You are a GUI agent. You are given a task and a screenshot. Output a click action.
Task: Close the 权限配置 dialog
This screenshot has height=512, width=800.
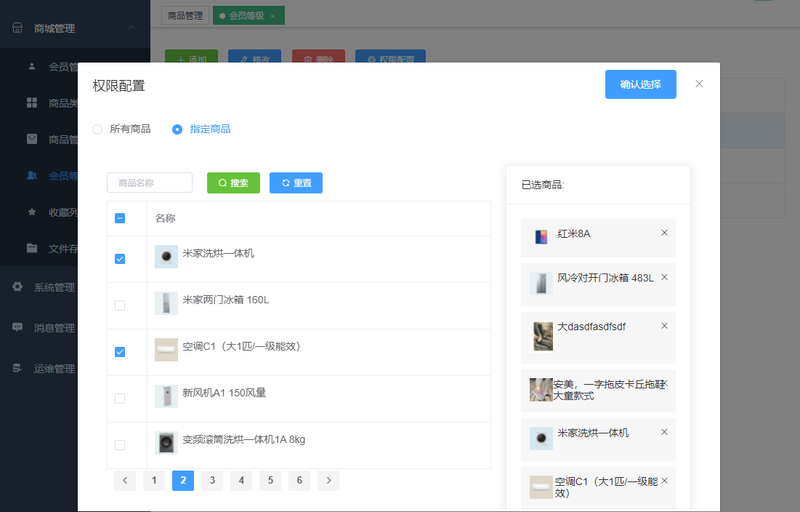[x=699, y=84]
